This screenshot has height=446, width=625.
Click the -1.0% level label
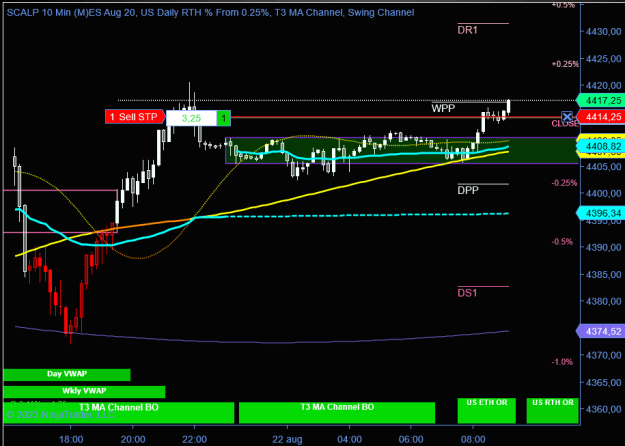pos(562,362)
